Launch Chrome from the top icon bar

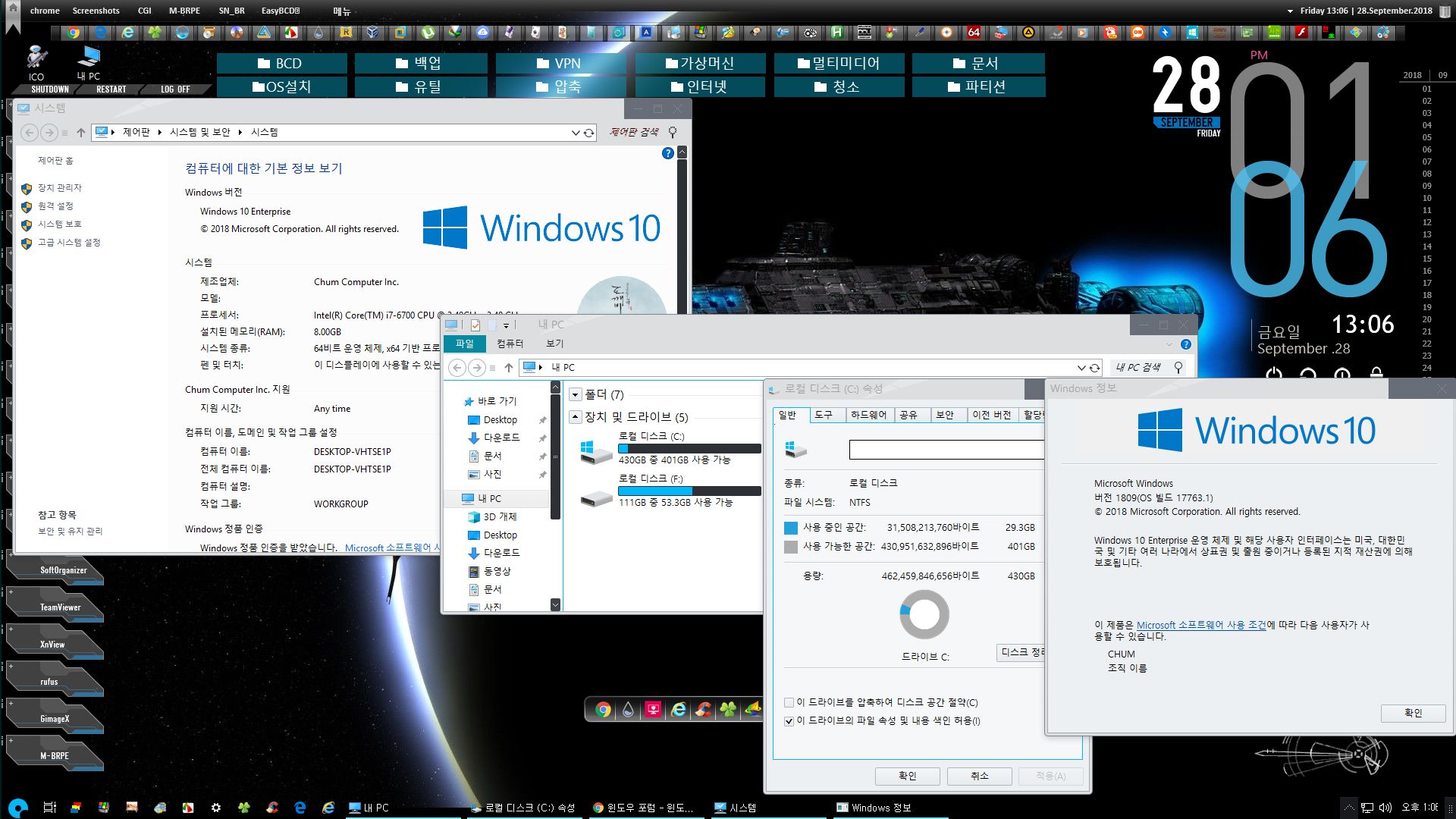74,33
